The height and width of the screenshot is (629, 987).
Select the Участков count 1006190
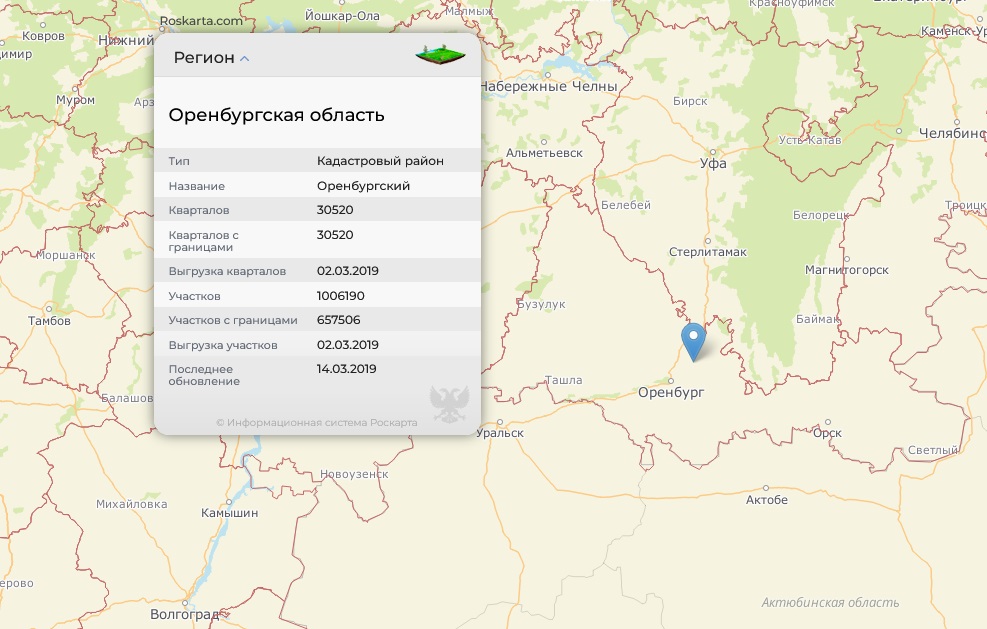click(340, 296)
